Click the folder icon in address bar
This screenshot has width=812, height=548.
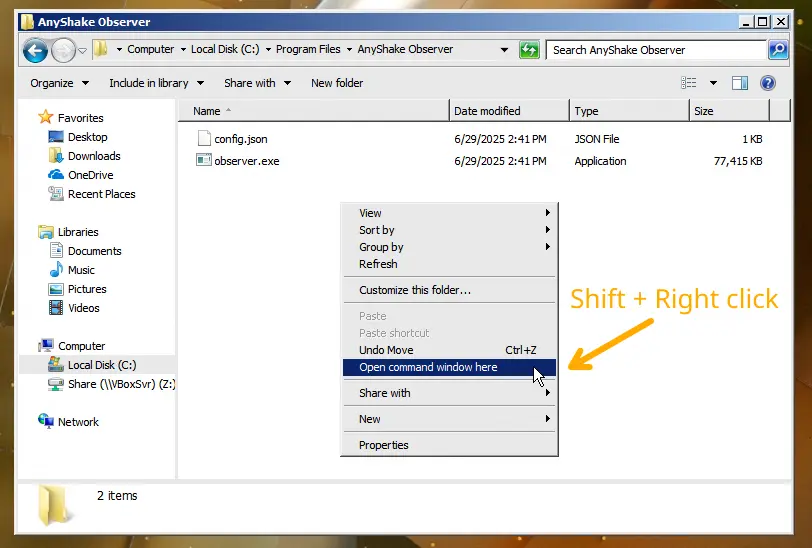coord(101,49)
